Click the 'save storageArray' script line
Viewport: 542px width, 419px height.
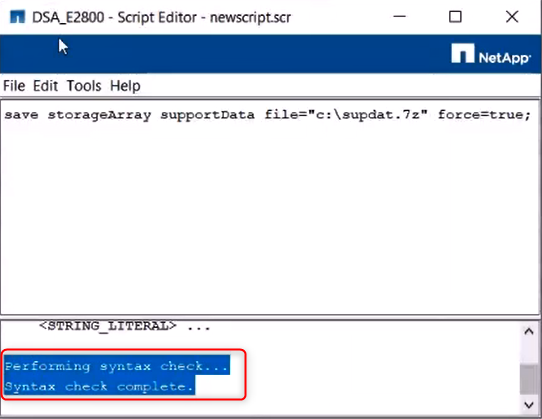click(x=267, y=114)
